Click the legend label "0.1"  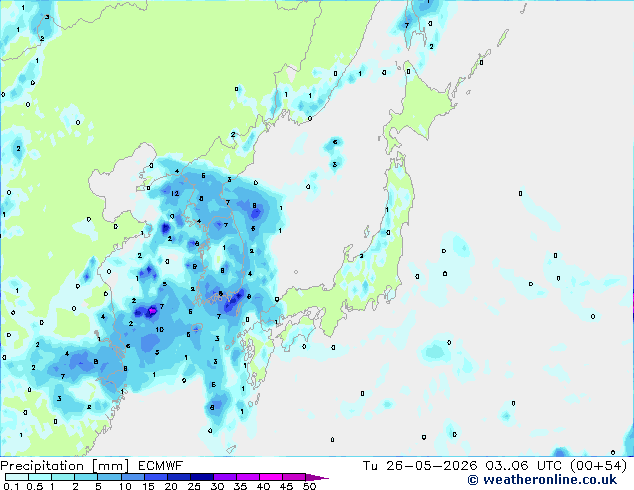[x=12, y=486]
